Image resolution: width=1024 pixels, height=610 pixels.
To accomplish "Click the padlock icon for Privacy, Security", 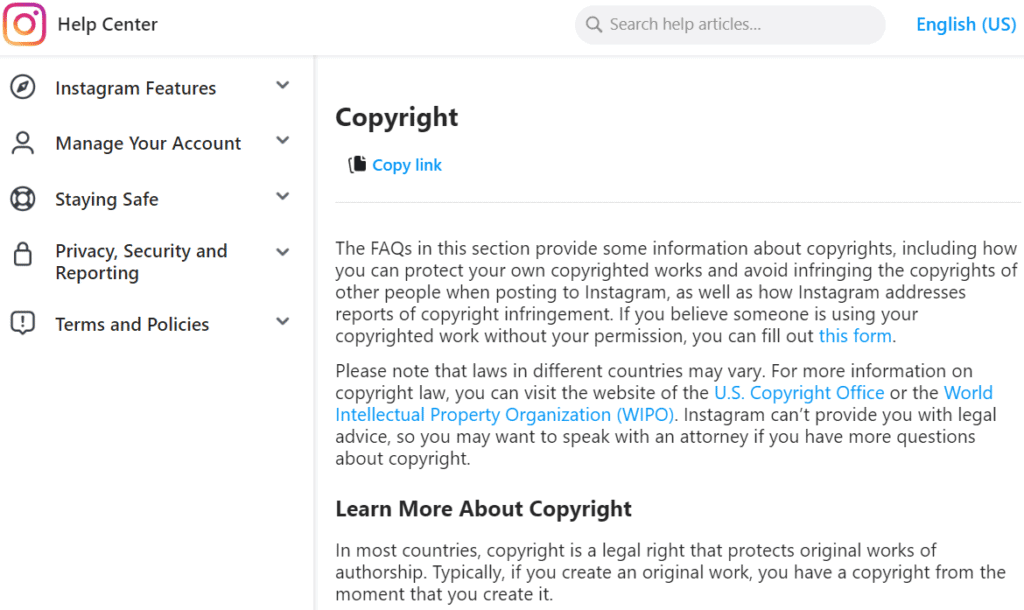I will [22, 255].
